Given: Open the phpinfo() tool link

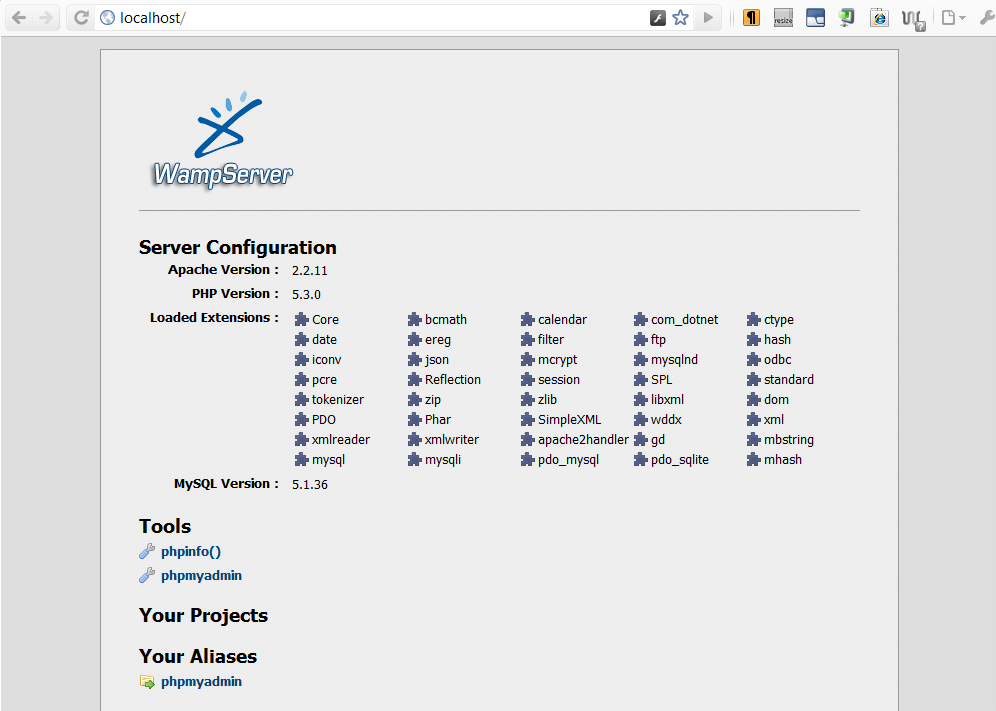Looking at the screenshot, I should pos(191,552).
